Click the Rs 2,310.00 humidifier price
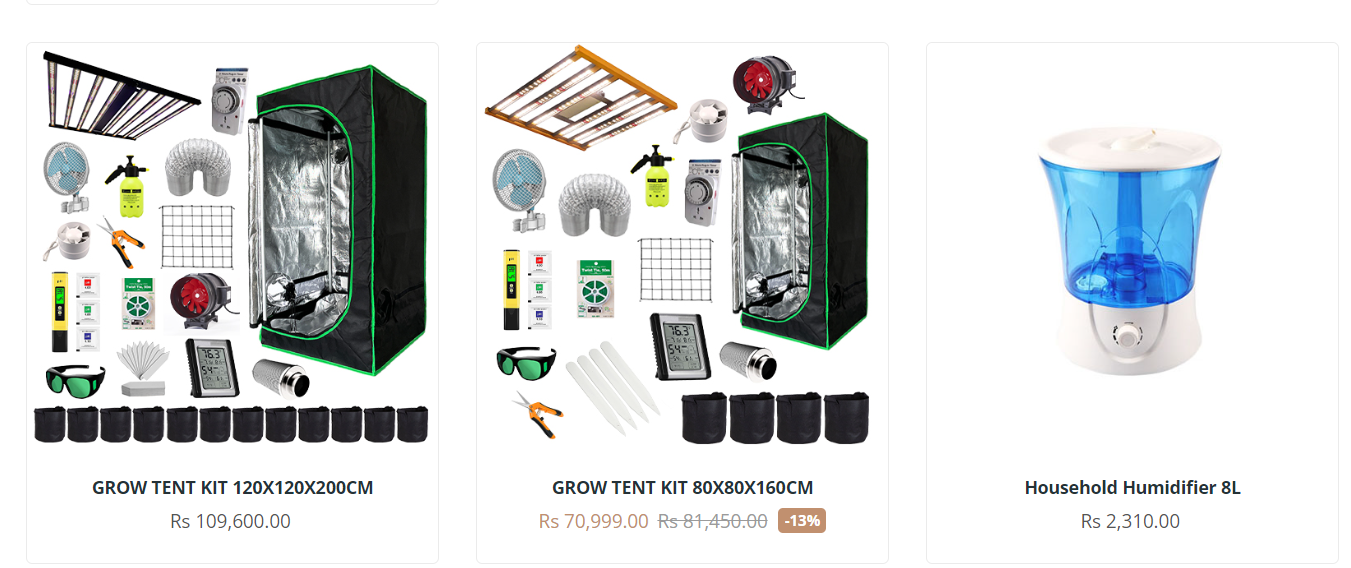This screenshot has width=1351, height=568. point(1131,521)
